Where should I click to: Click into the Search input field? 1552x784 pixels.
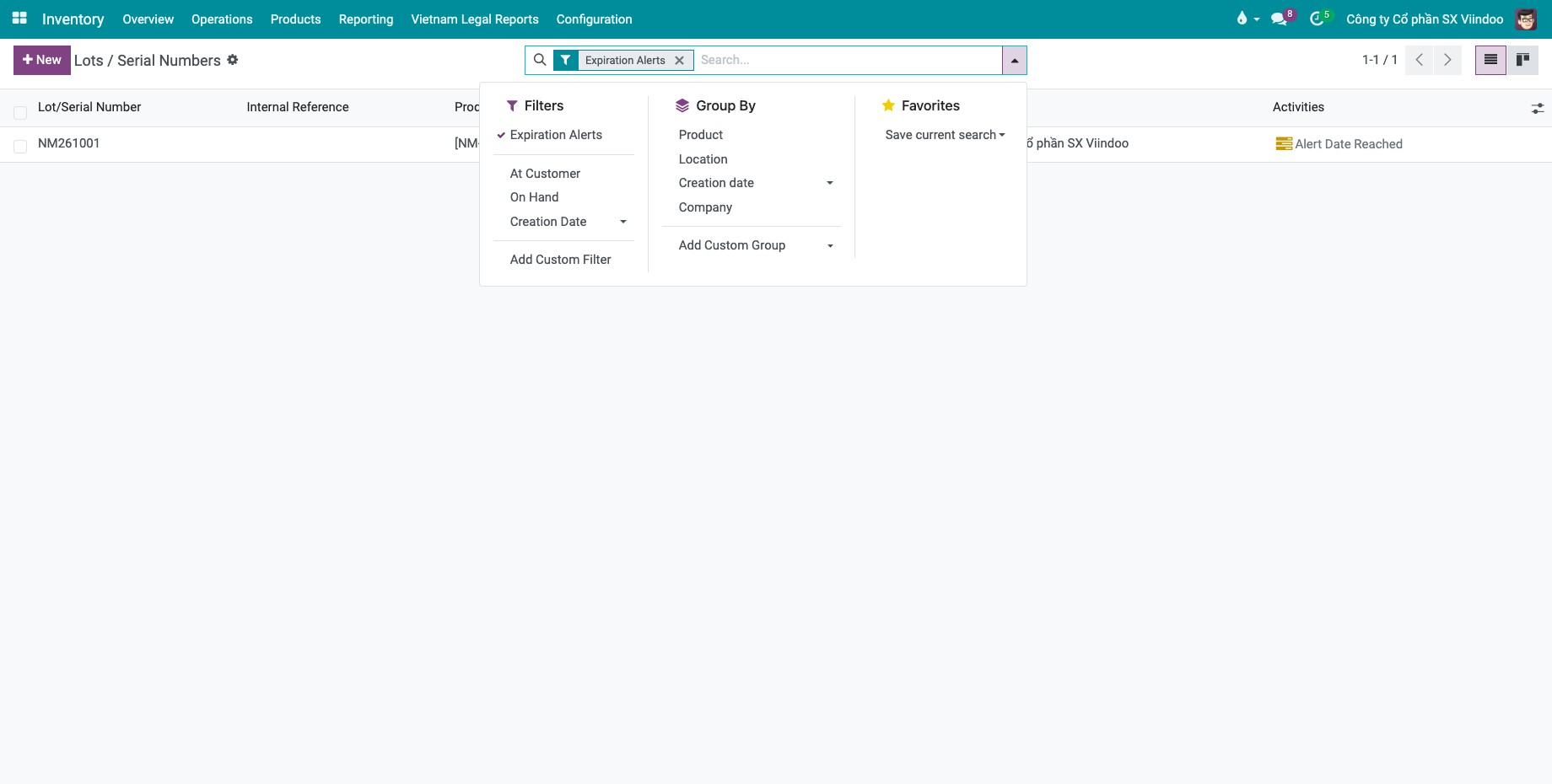coord(848,60)
